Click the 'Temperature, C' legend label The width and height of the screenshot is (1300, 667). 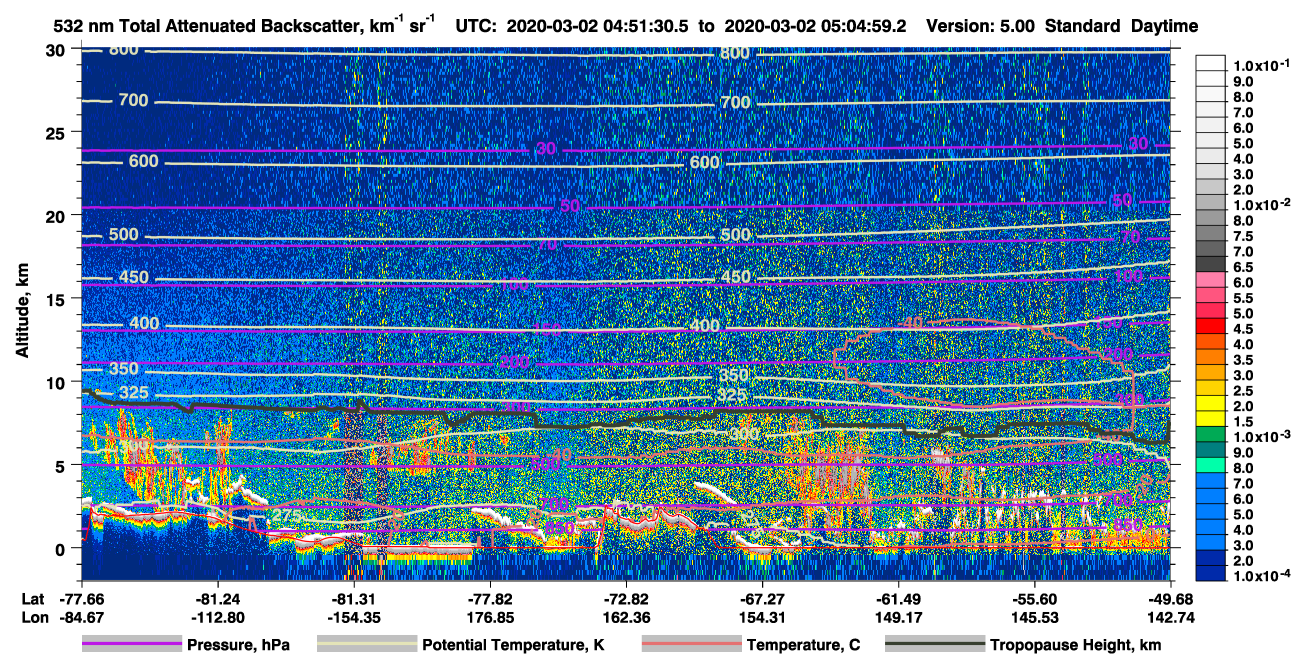(x=803, y=646)
